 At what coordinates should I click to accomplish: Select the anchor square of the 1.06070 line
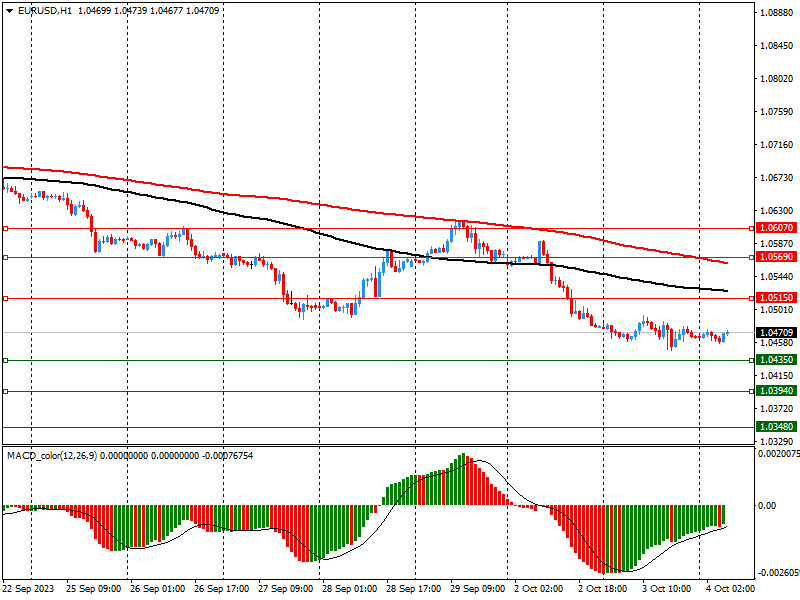click(x=6, y=228)
